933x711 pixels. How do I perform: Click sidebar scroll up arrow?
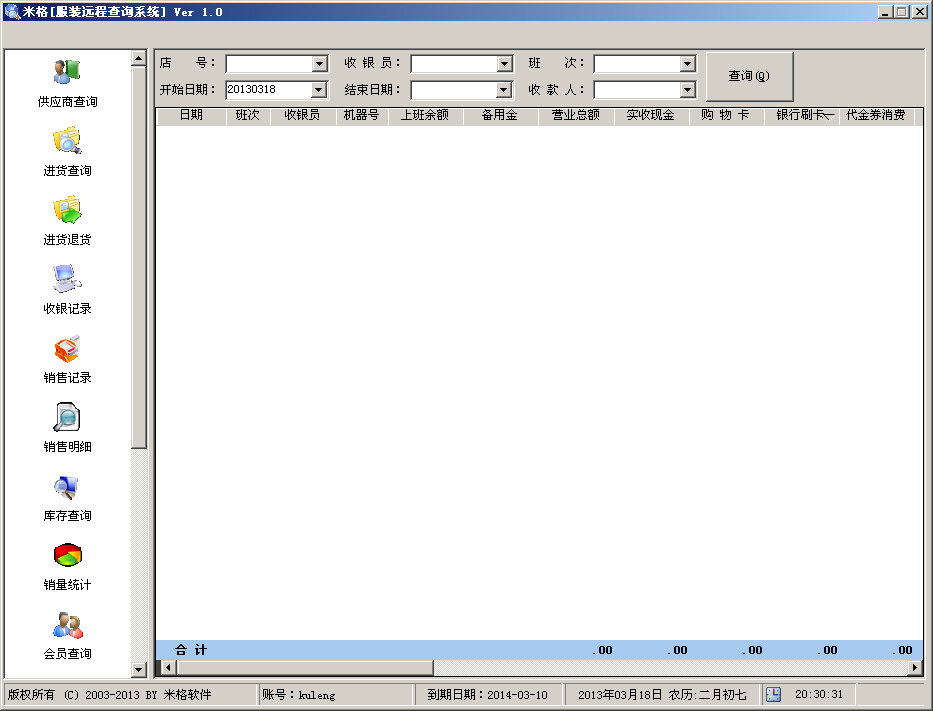pos(139,58)
